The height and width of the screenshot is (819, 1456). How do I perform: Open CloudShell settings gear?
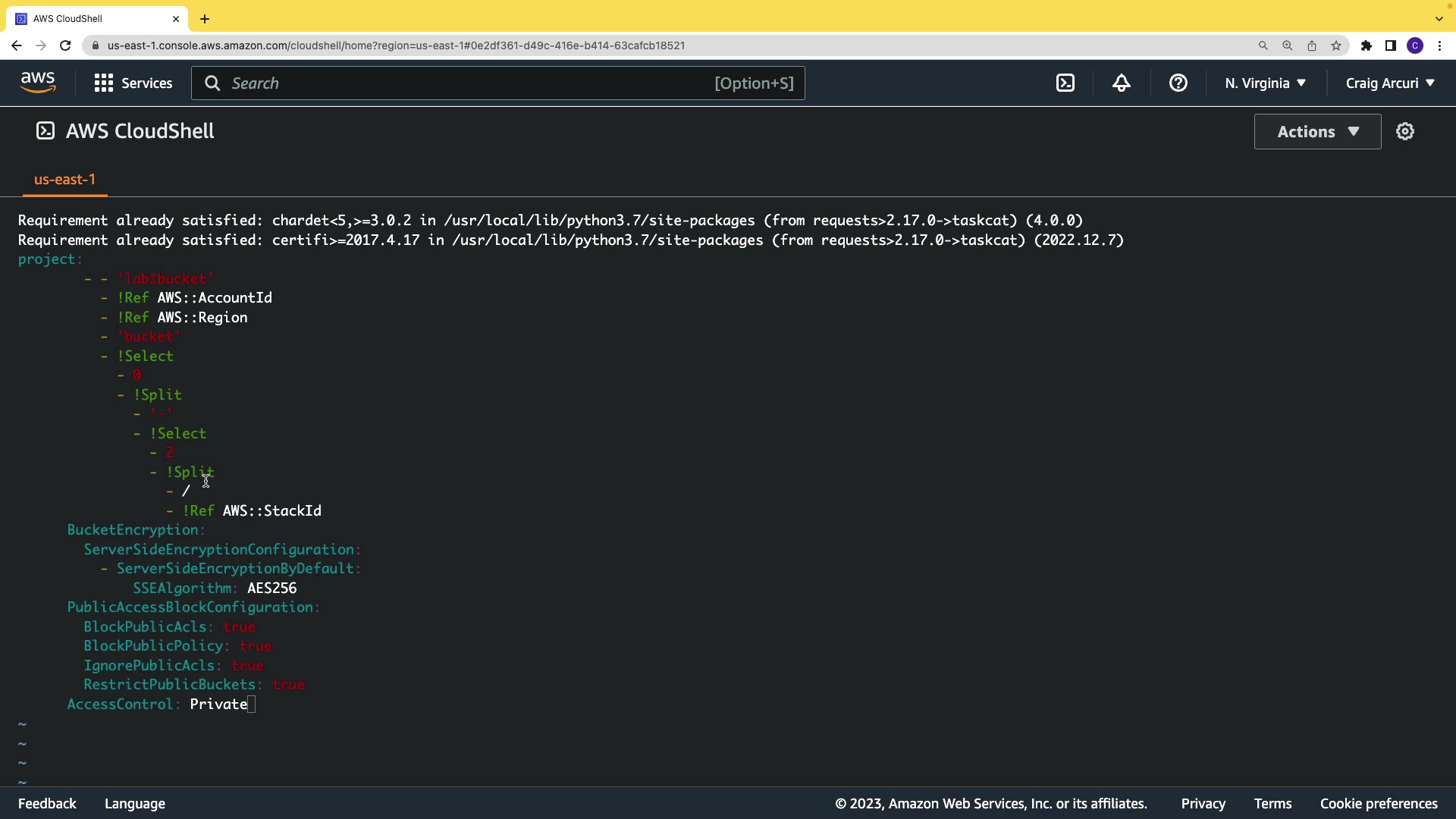pos(1405,132)
